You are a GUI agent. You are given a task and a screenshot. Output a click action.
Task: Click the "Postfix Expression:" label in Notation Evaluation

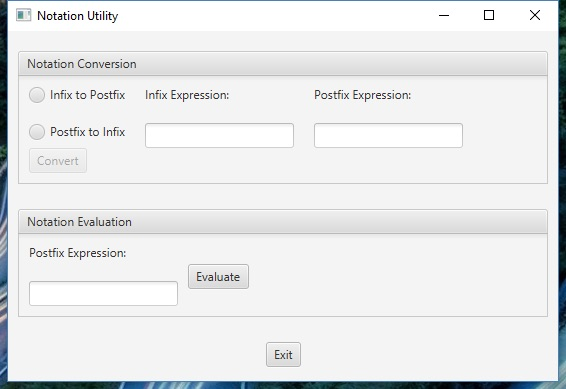coord(78,253)
